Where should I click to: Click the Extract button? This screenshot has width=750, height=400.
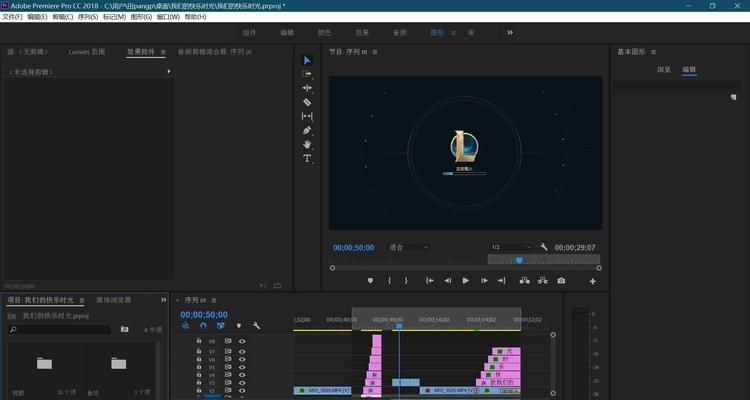(x=542, y=281)
